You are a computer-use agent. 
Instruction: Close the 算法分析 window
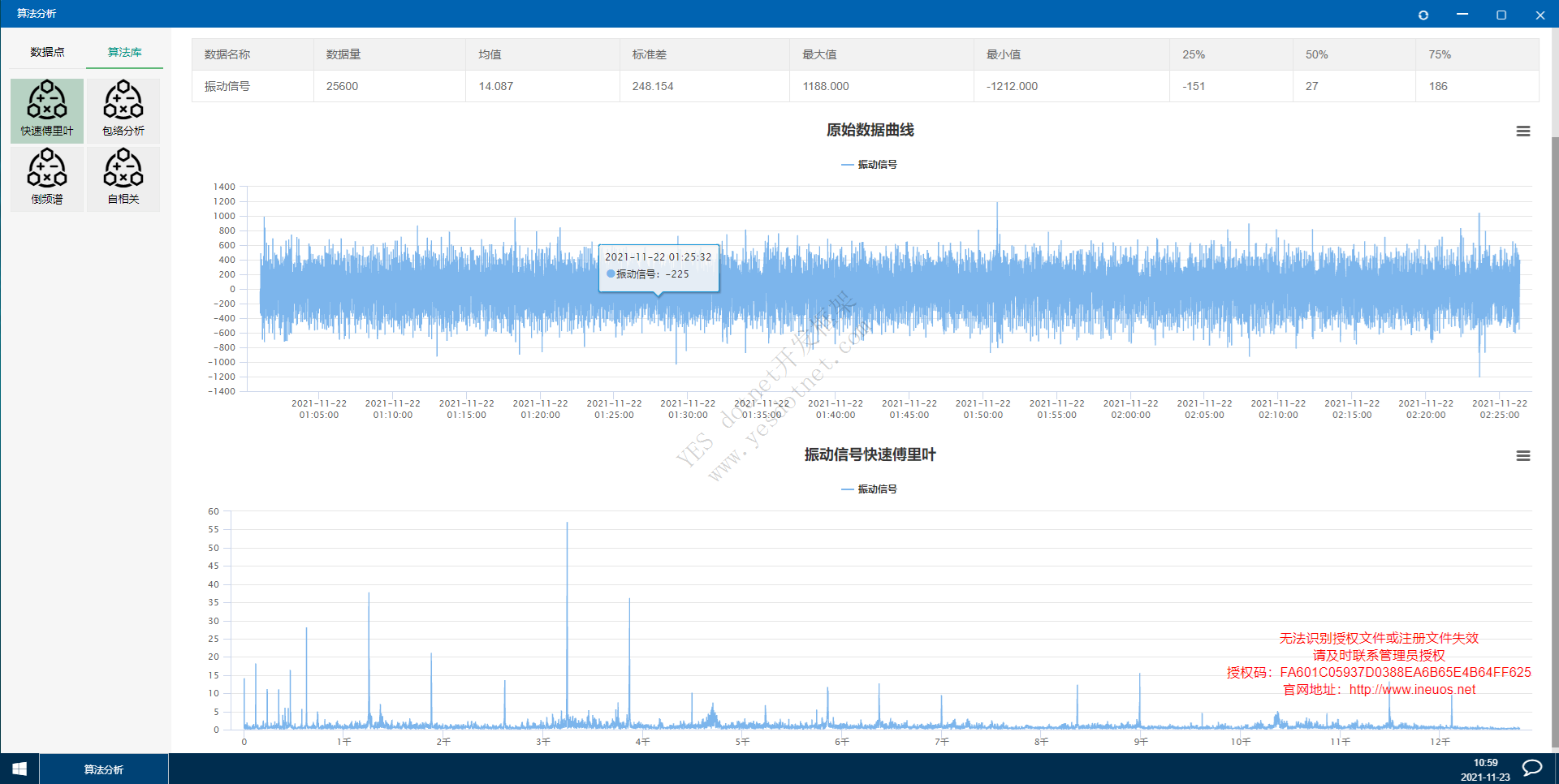[x=1540, y=15]
